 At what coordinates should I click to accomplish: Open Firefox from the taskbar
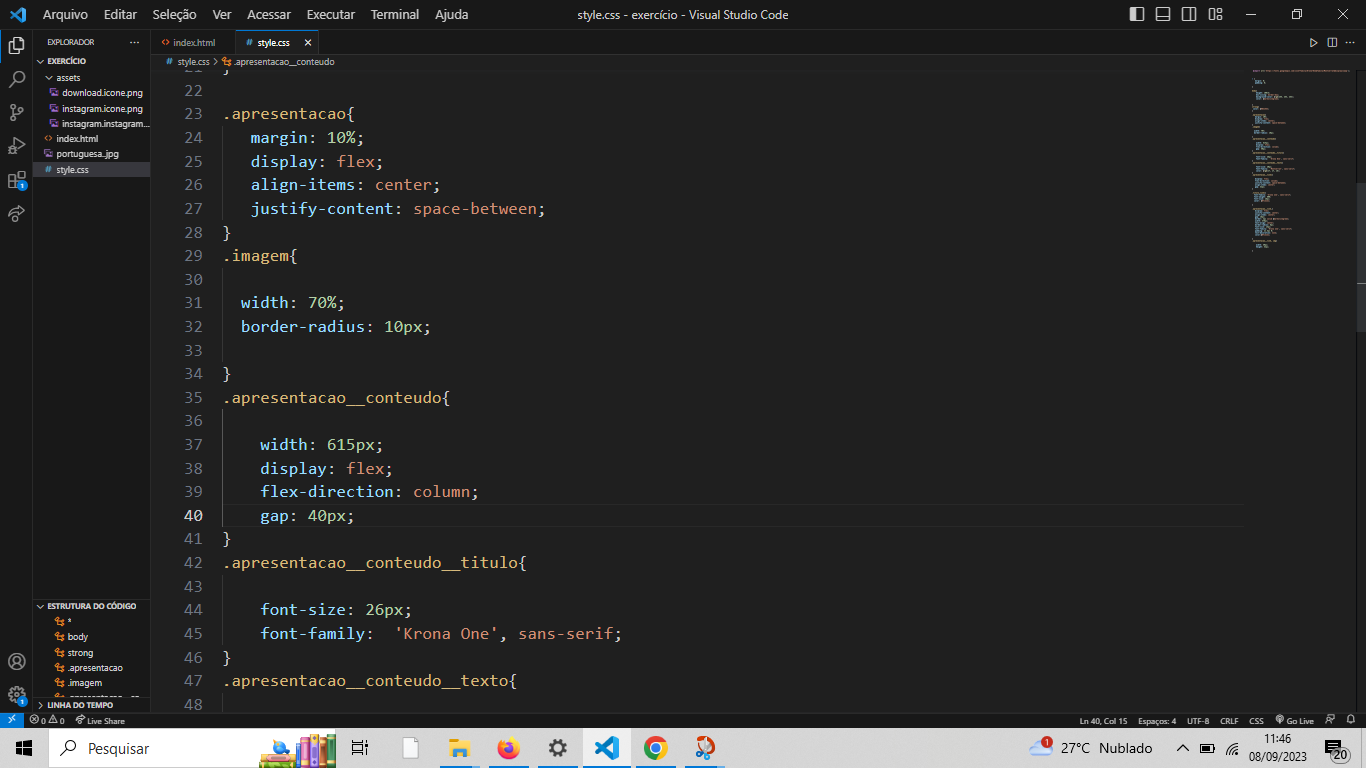509,748
